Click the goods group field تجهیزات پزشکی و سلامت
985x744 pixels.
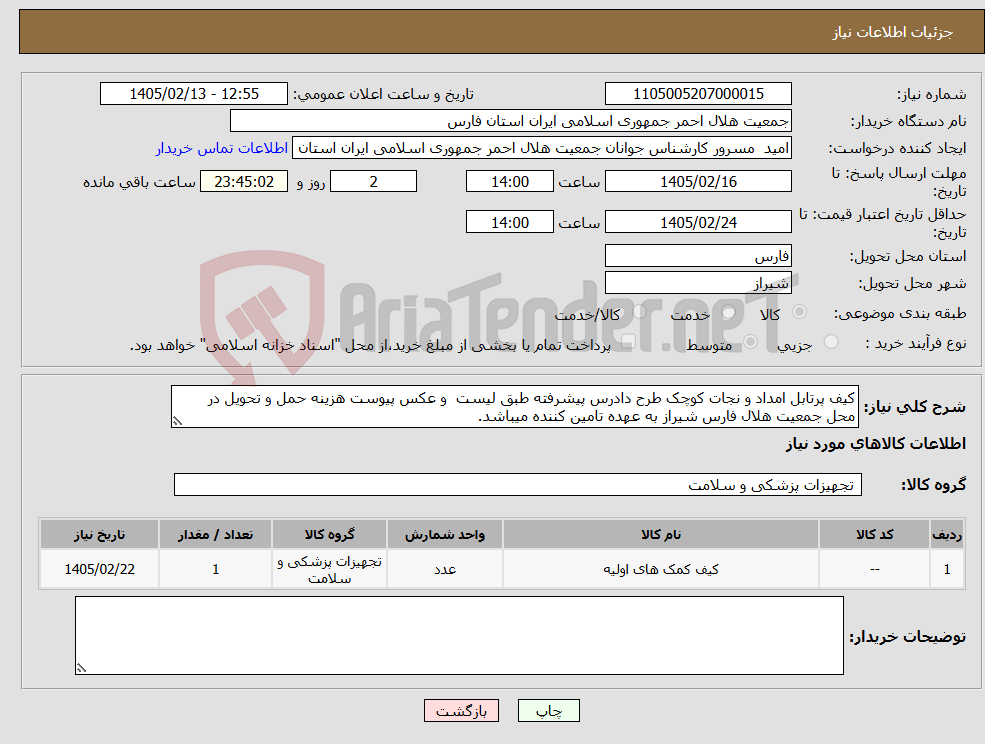tap(518, 484)
